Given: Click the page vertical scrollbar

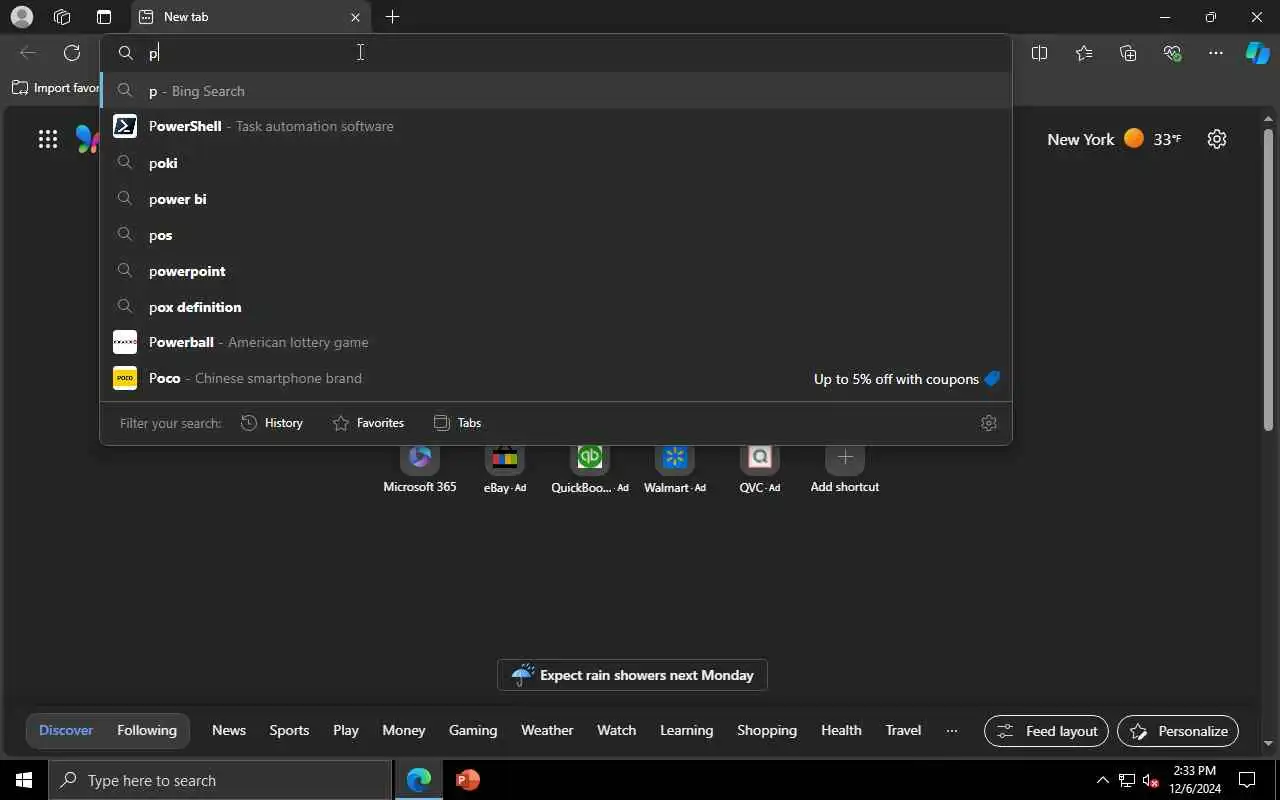Looking at the screenshot, I should pos(1269,280).
